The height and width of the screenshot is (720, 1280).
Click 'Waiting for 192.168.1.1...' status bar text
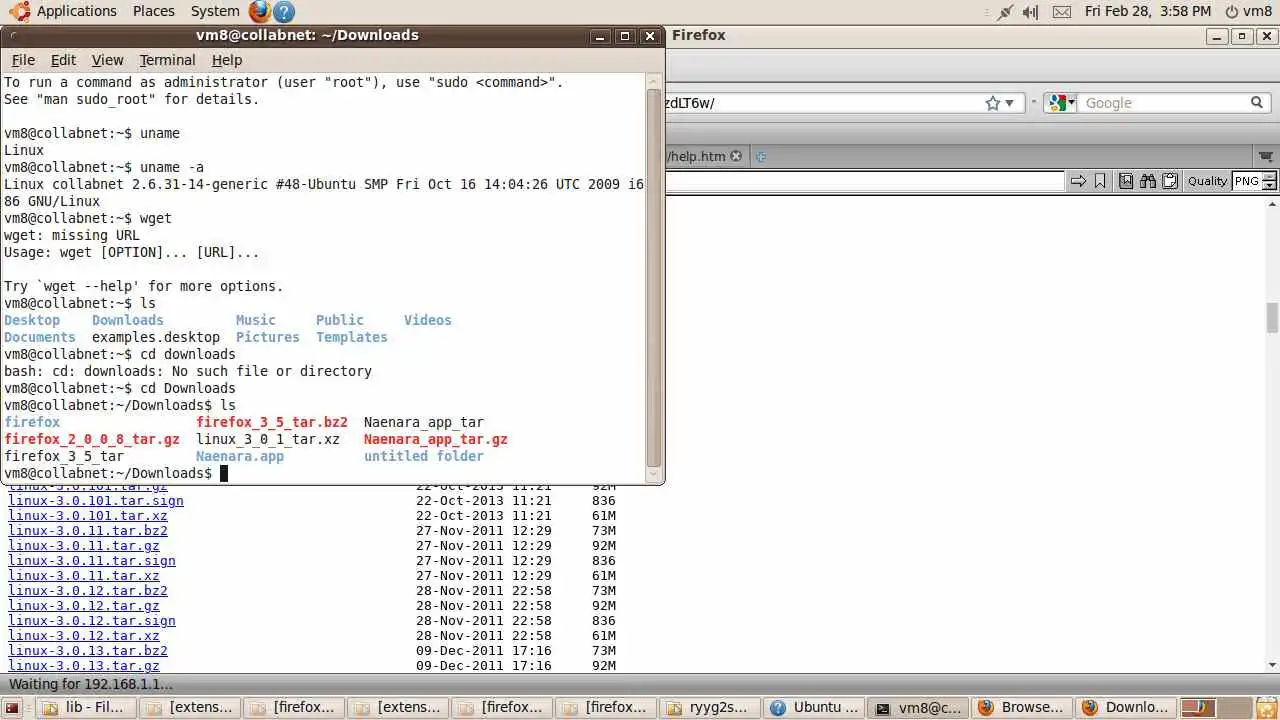91,684
